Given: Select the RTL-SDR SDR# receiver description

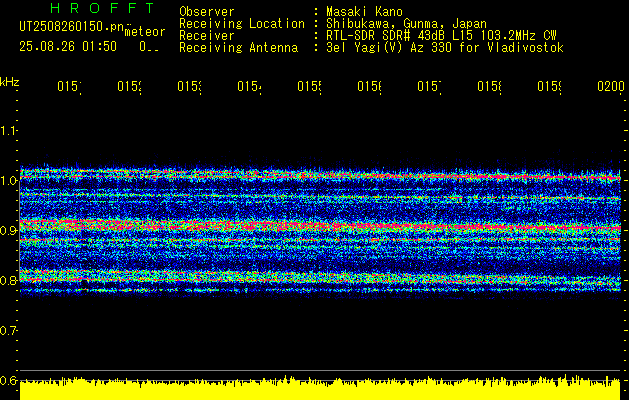Looking at the screenshot, I should [441, 36].
